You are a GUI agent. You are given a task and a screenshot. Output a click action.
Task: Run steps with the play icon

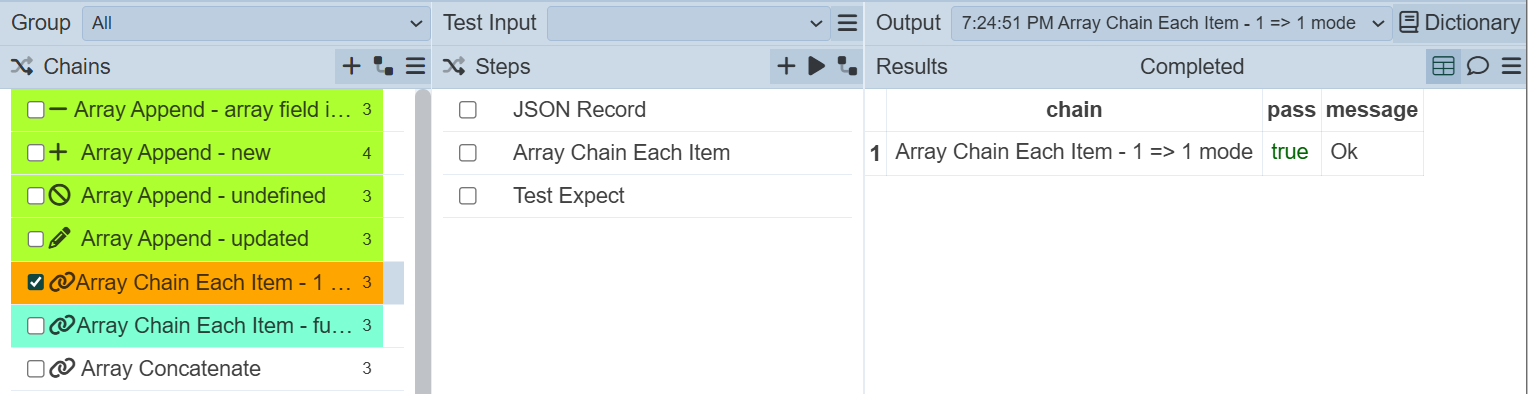point(816,67)
